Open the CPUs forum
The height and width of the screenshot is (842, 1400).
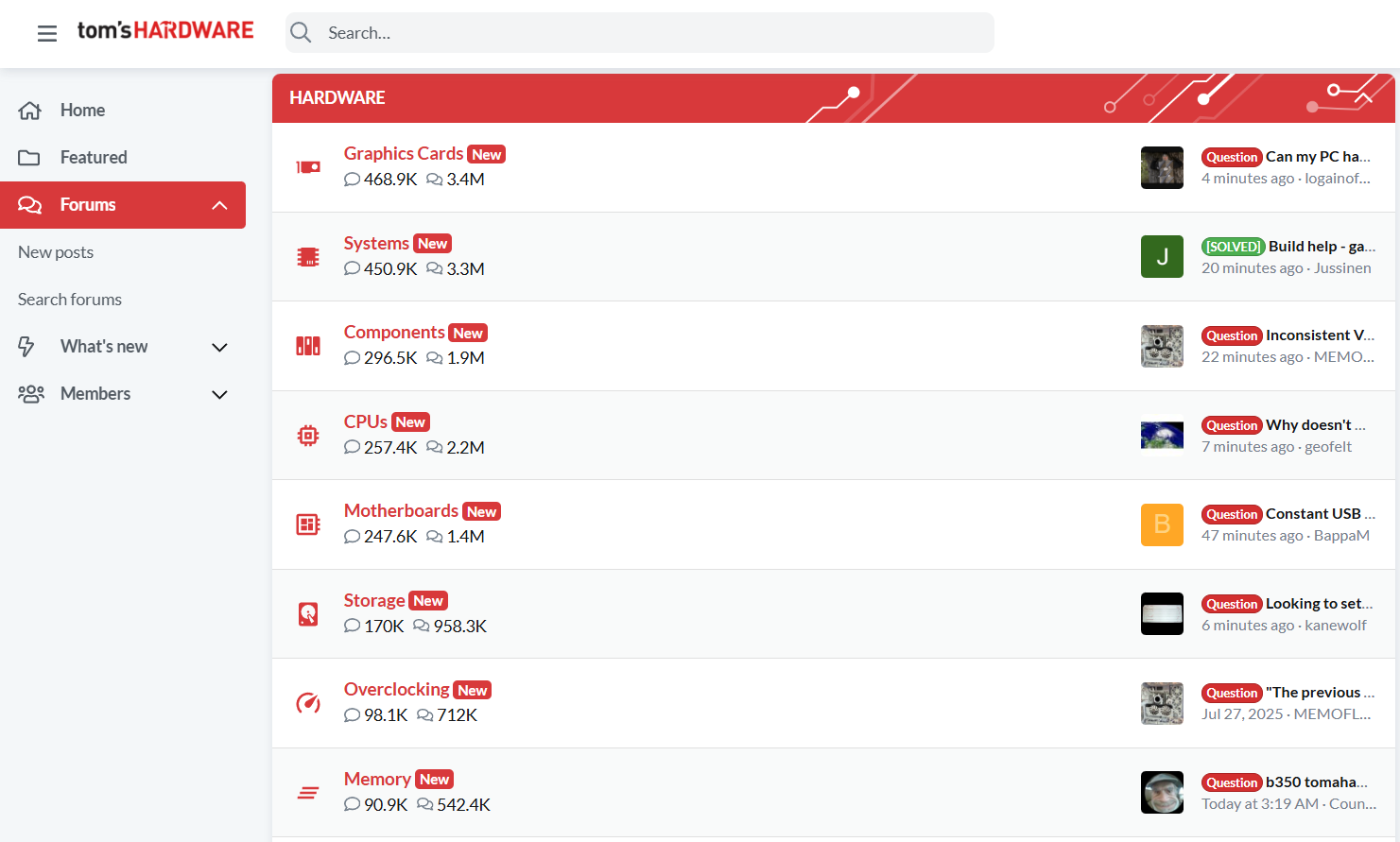point(366,421)
